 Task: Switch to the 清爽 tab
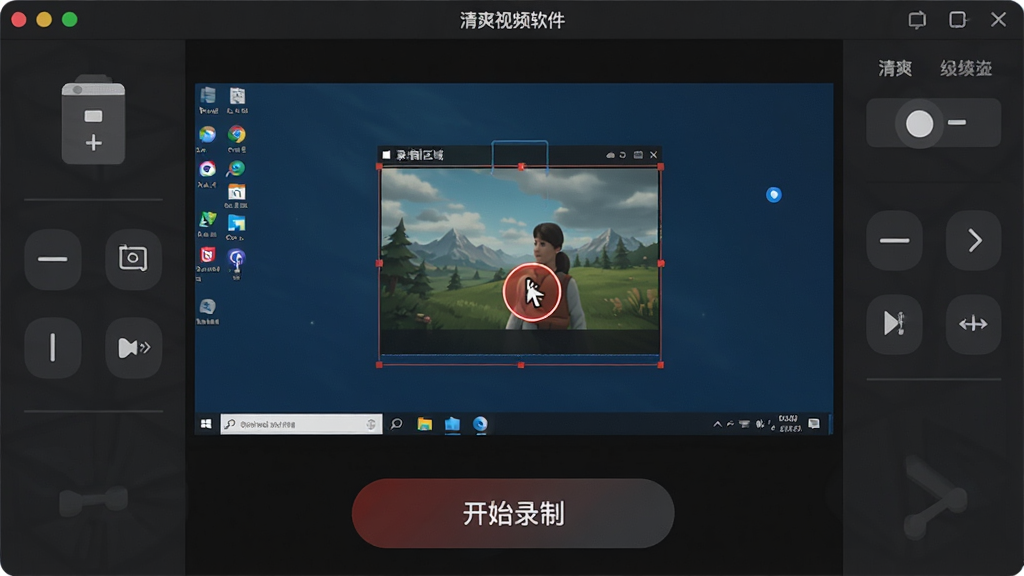pos(895,68)
